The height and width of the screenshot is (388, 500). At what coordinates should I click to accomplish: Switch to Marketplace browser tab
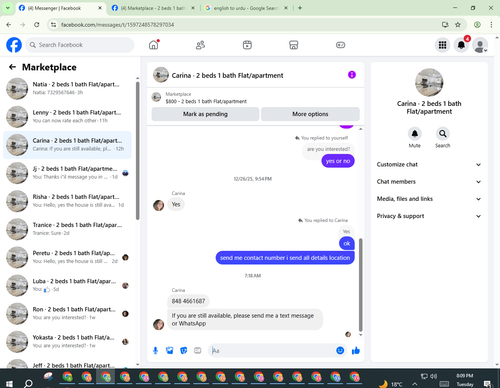[x=152, y=8]
